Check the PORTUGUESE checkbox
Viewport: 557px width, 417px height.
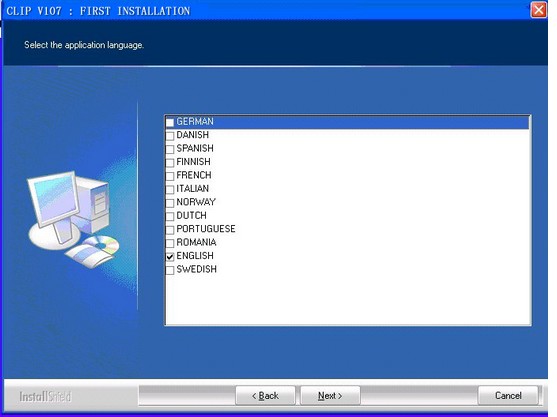(x=170, y=230)
